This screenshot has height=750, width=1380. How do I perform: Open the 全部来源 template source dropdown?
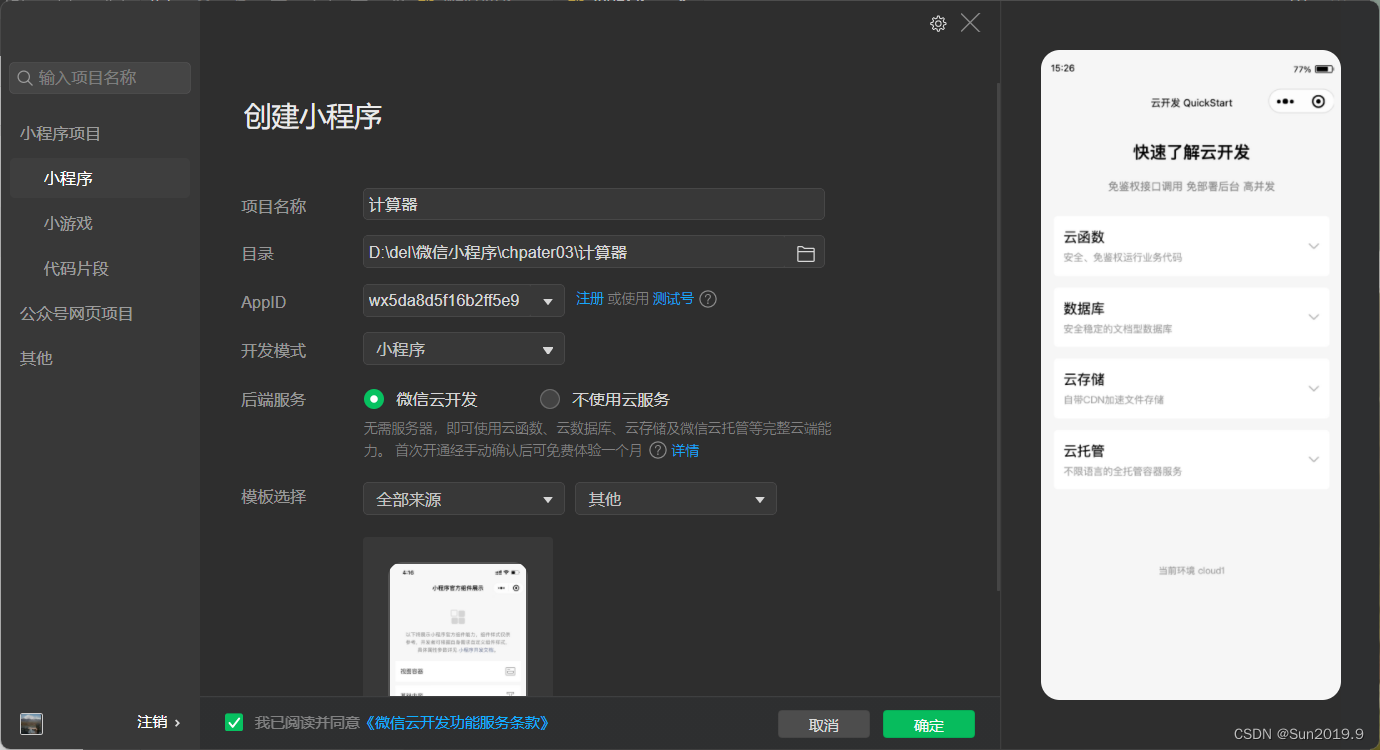point(464,499)
